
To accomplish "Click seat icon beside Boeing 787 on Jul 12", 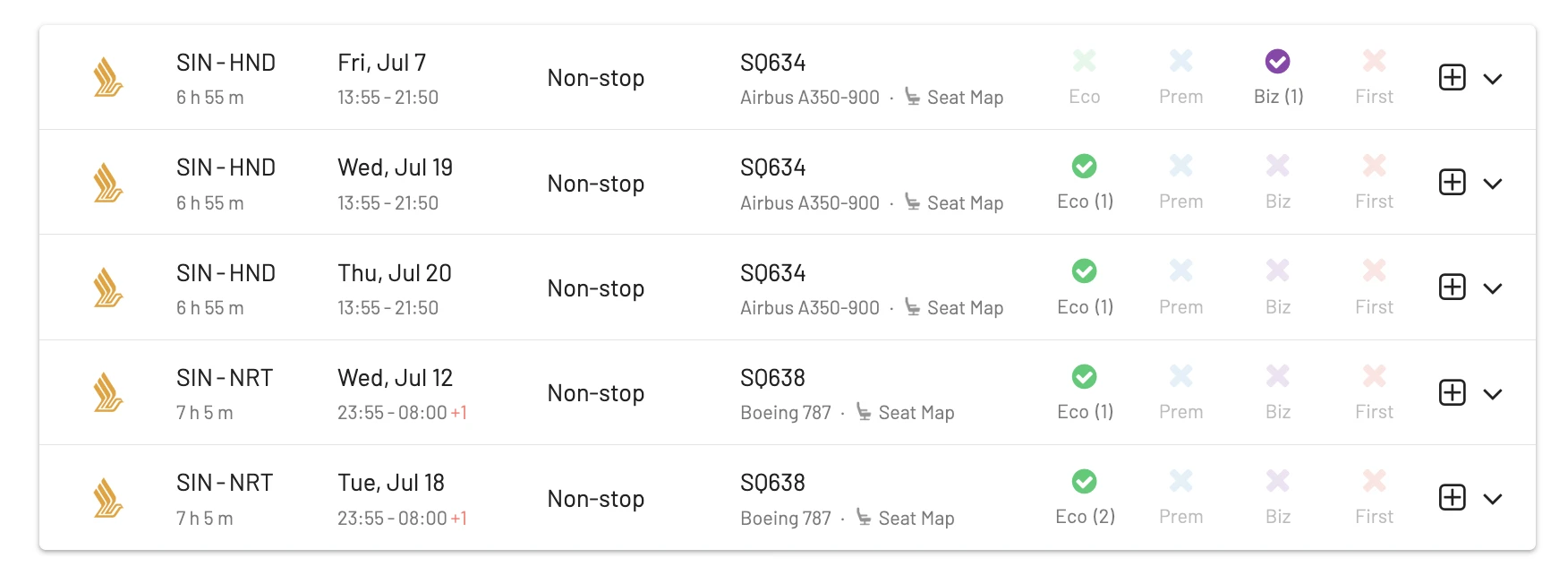I will click(x=864, y=412).
